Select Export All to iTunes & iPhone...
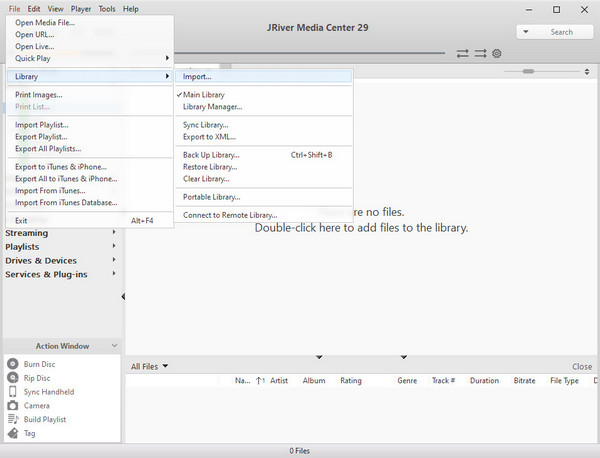Viewport: 600px width, 458px height. tap(90, 179)
